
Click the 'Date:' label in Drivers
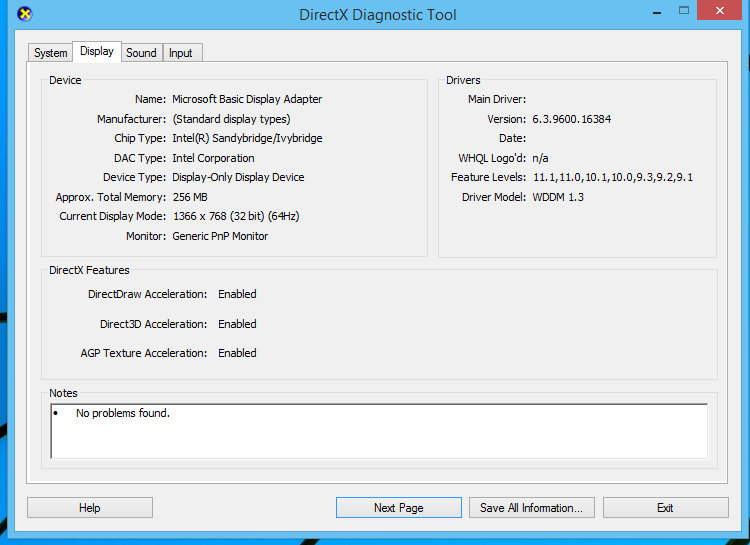coord(512,138)
